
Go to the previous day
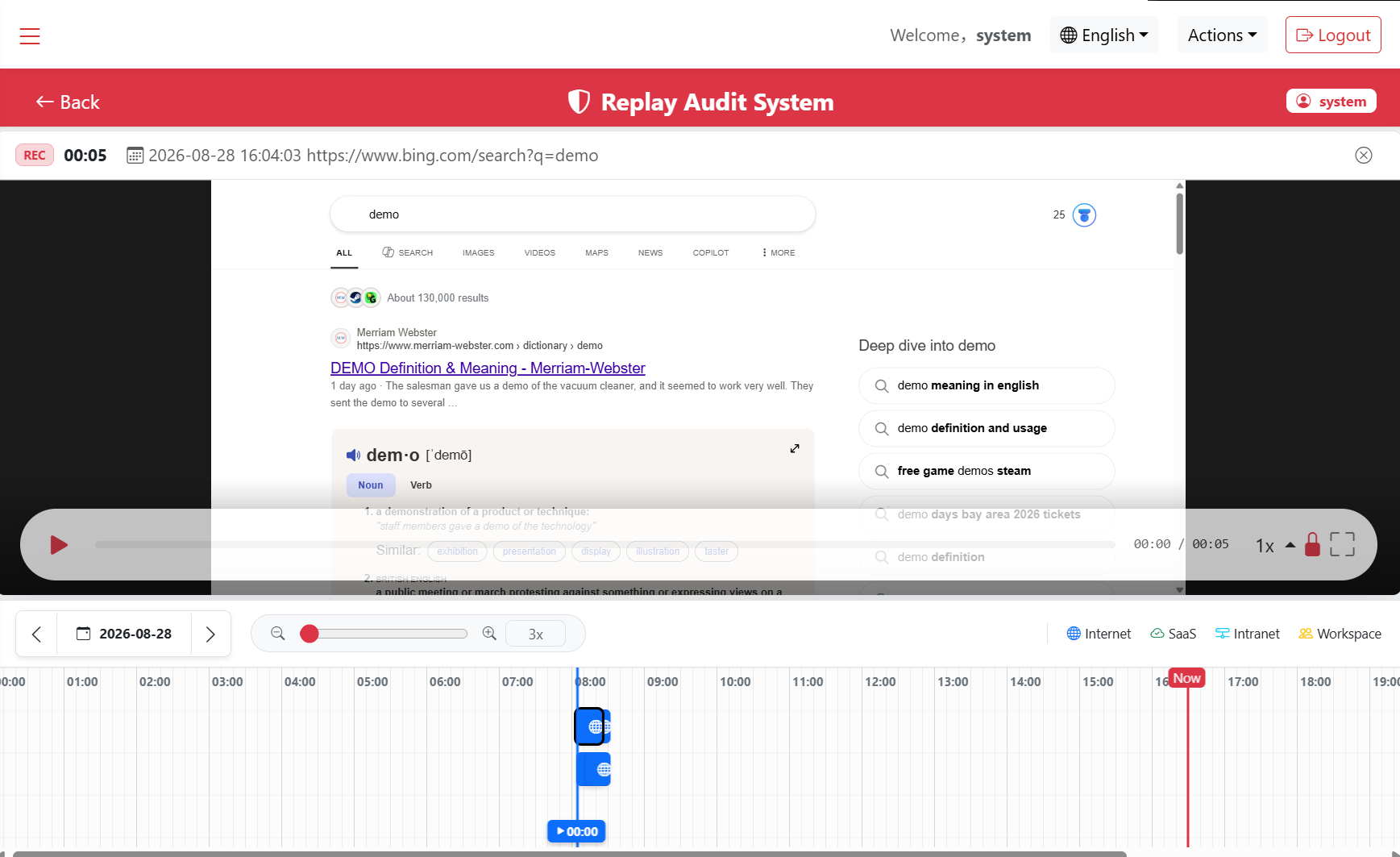(x=36, y=634)
